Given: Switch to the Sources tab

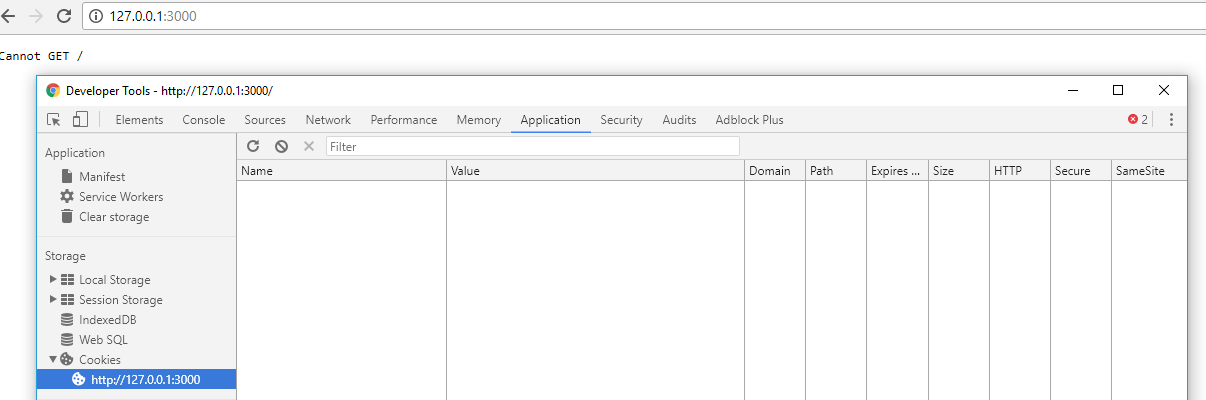Looking at the screenshot, I should click(x=265, y=119).
